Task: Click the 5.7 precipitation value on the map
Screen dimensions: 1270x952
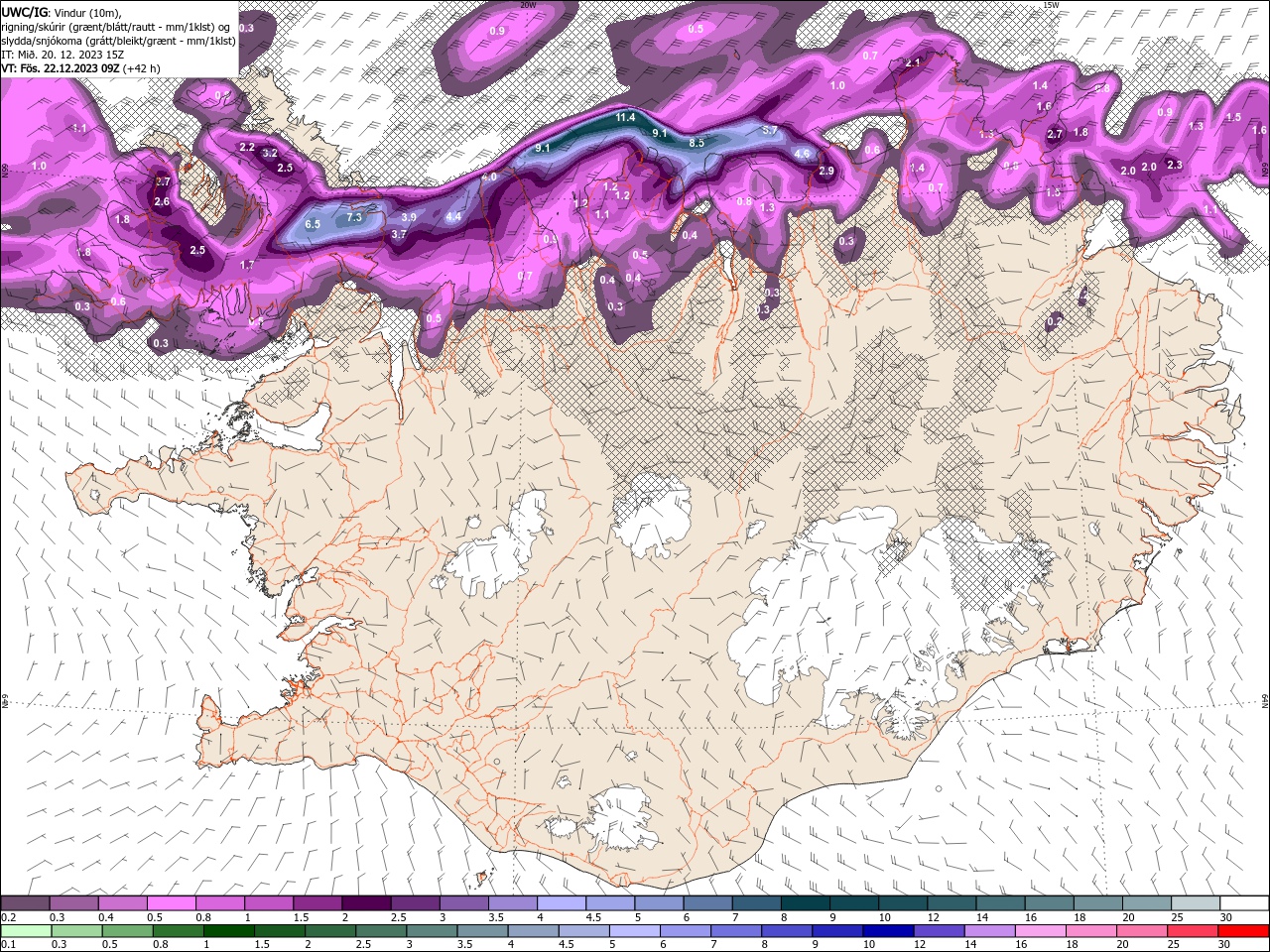Action: [x=769, y=130]
